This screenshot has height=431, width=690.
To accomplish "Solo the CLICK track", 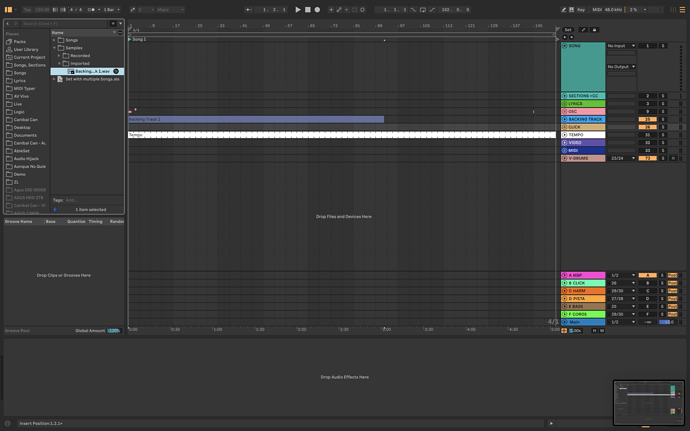I will tap(662, 127).
